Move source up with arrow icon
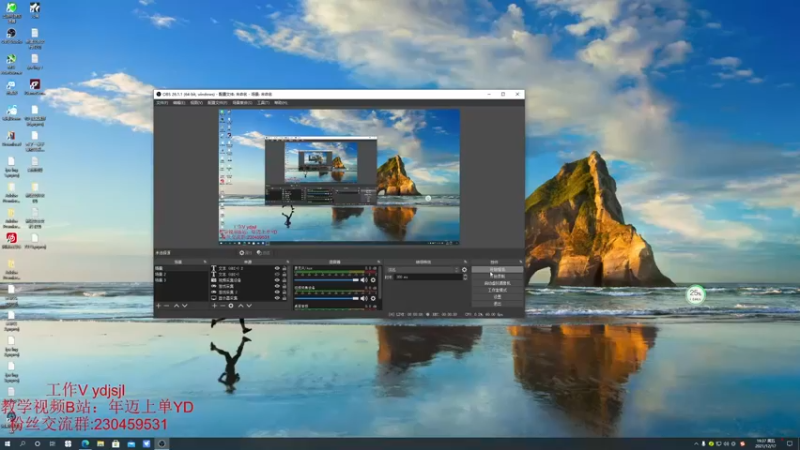The image size is (800, 450). 241,306
